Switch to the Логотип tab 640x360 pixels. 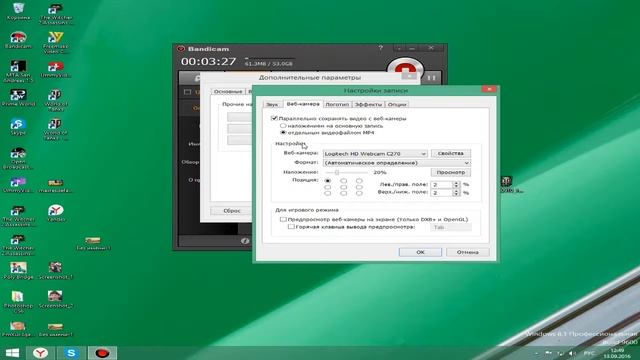point(337,104)
